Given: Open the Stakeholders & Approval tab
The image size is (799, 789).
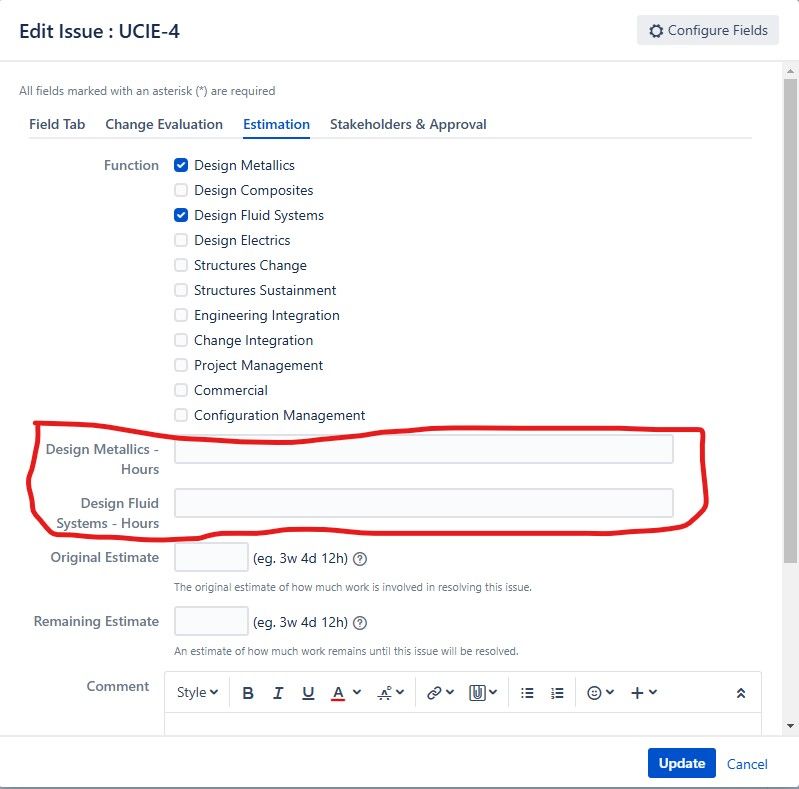Looking at the screenshot, I should click(408, 124).
